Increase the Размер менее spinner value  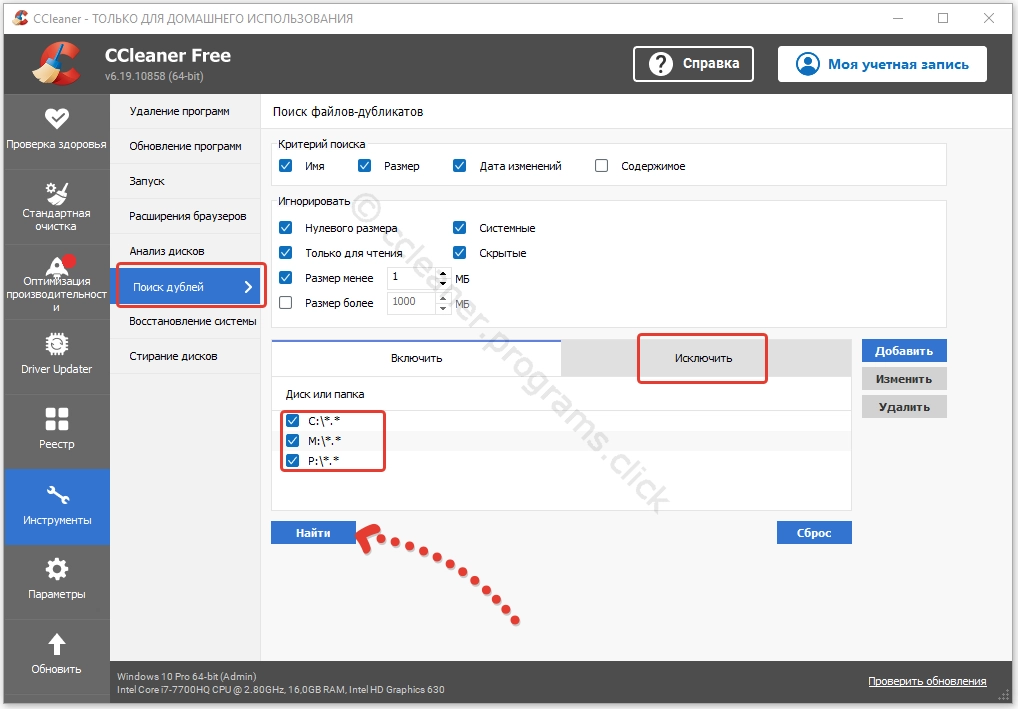tap(443, 273)
